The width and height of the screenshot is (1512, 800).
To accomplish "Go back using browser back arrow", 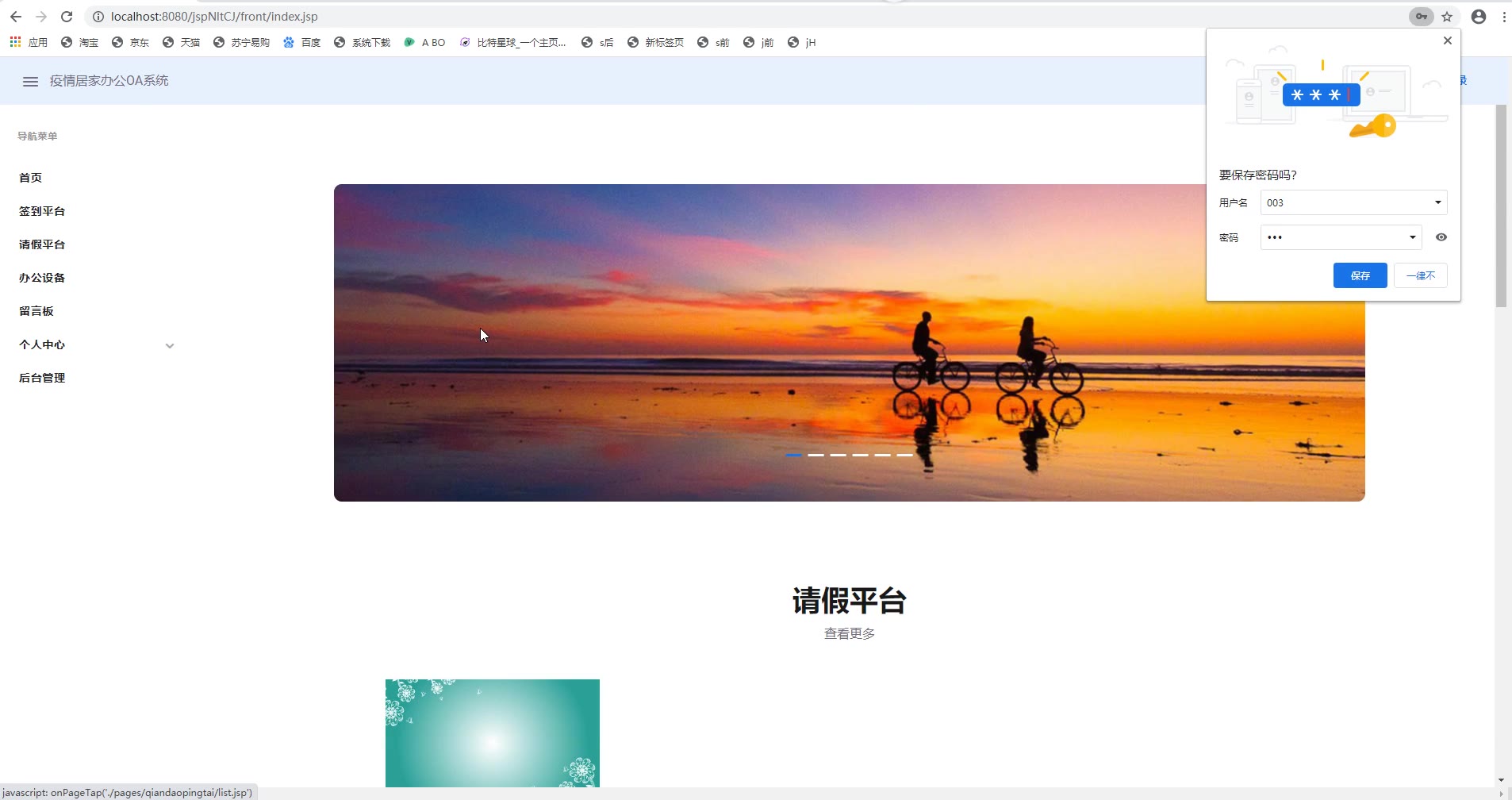I will pos(16,17).
